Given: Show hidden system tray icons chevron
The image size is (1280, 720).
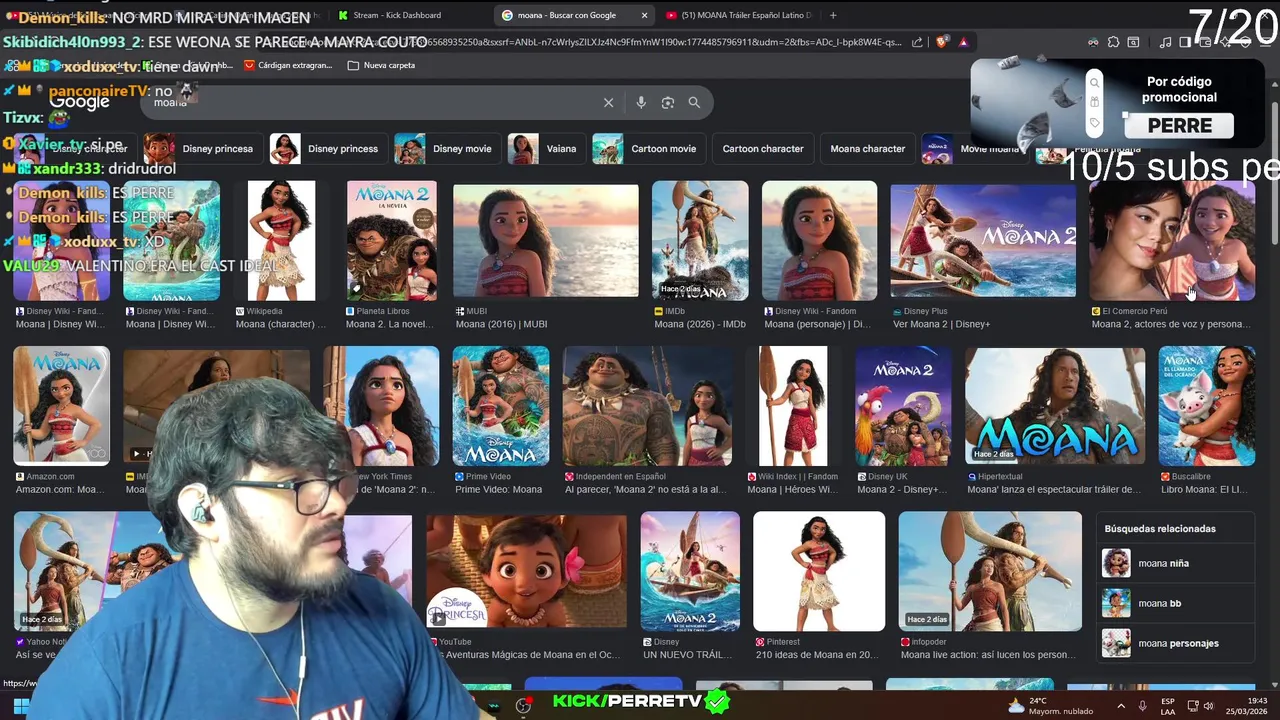Looking at the screenshot, I should [x=1121, y=706].
